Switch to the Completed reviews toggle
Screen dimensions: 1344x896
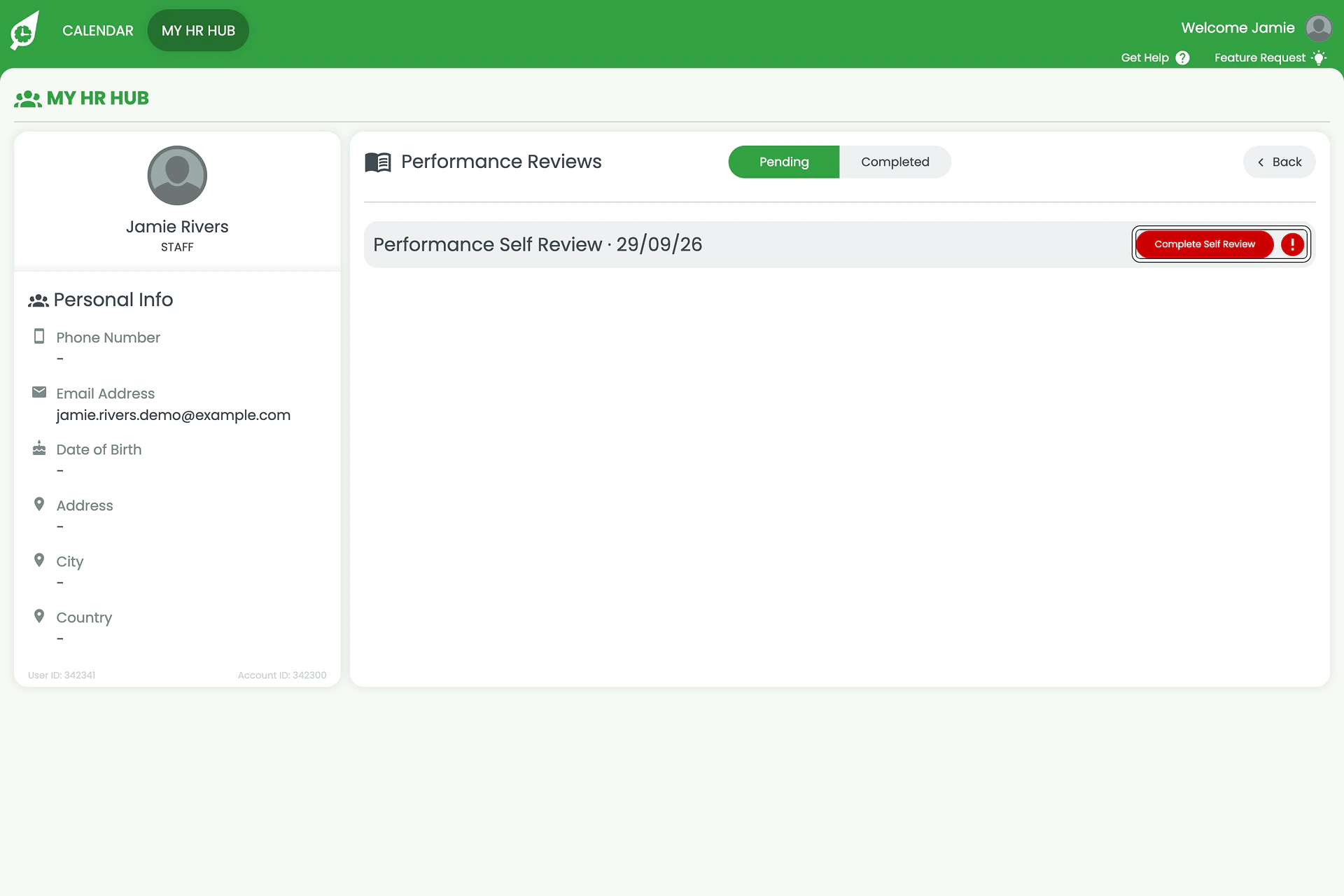click(895, 162)
